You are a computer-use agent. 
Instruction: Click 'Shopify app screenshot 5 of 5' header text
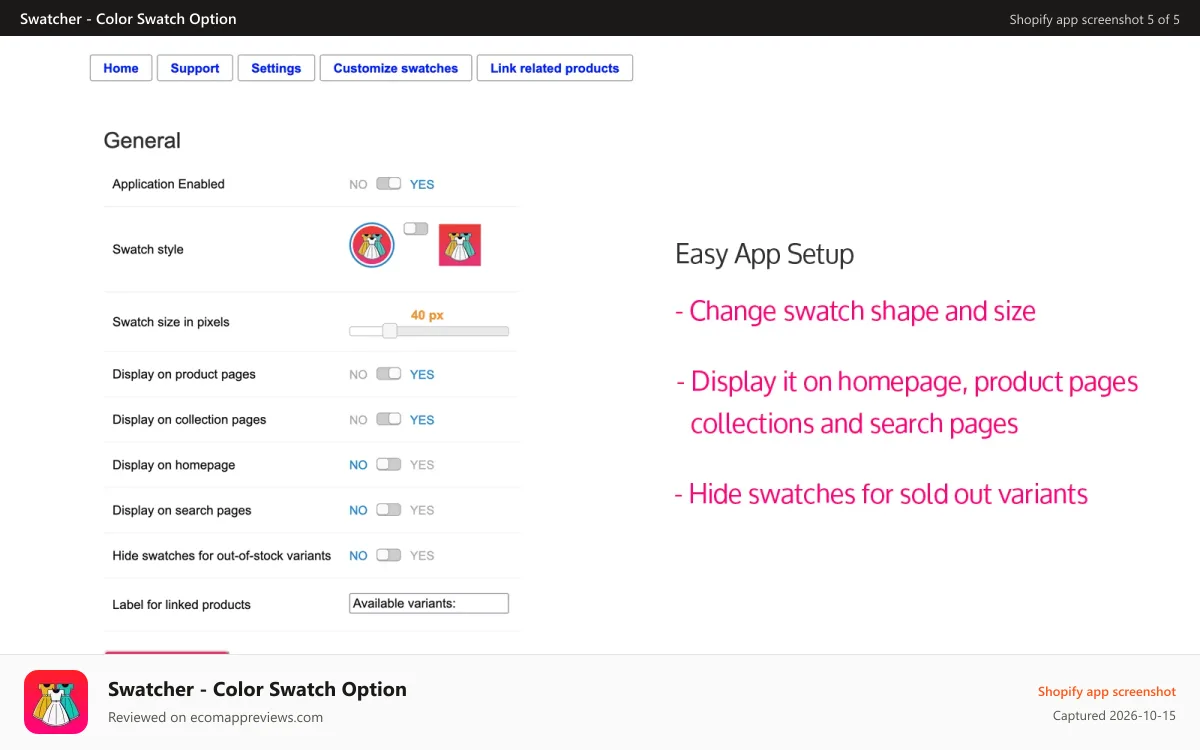coord(1094,19)
